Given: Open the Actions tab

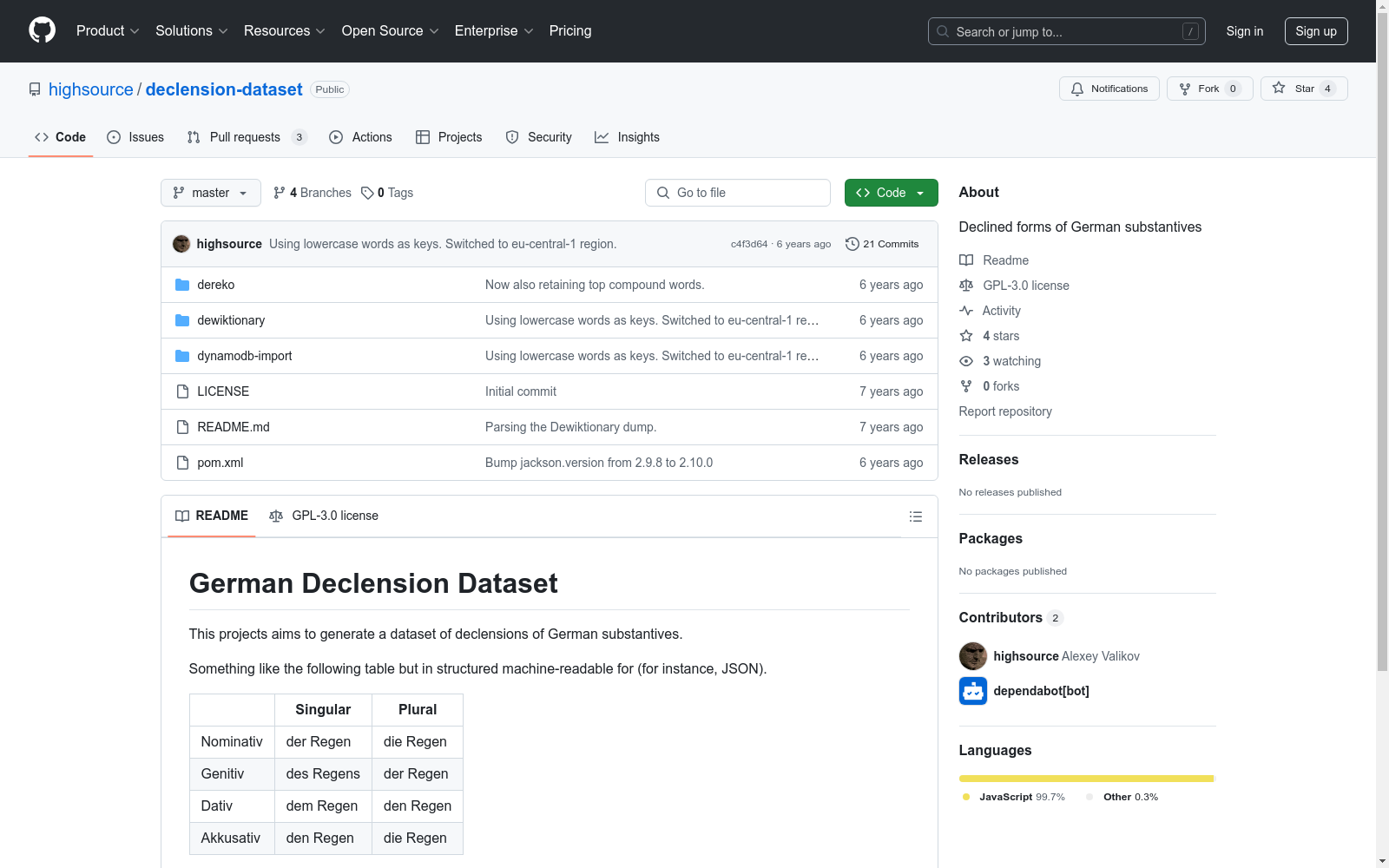Looking at the screenshot, I should pyautogui.click(x=360, y=137).
